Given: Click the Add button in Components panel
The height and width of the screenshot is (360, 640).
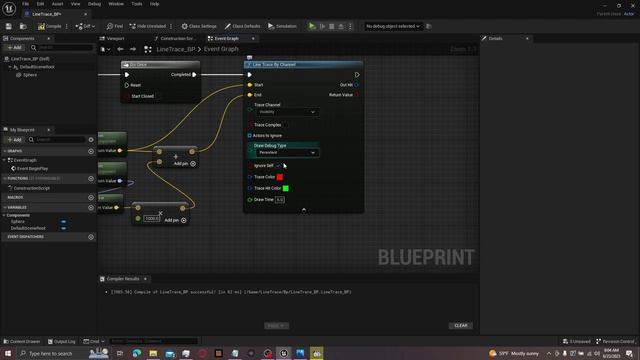Looking at the screenshot, I should coord(14,48).
